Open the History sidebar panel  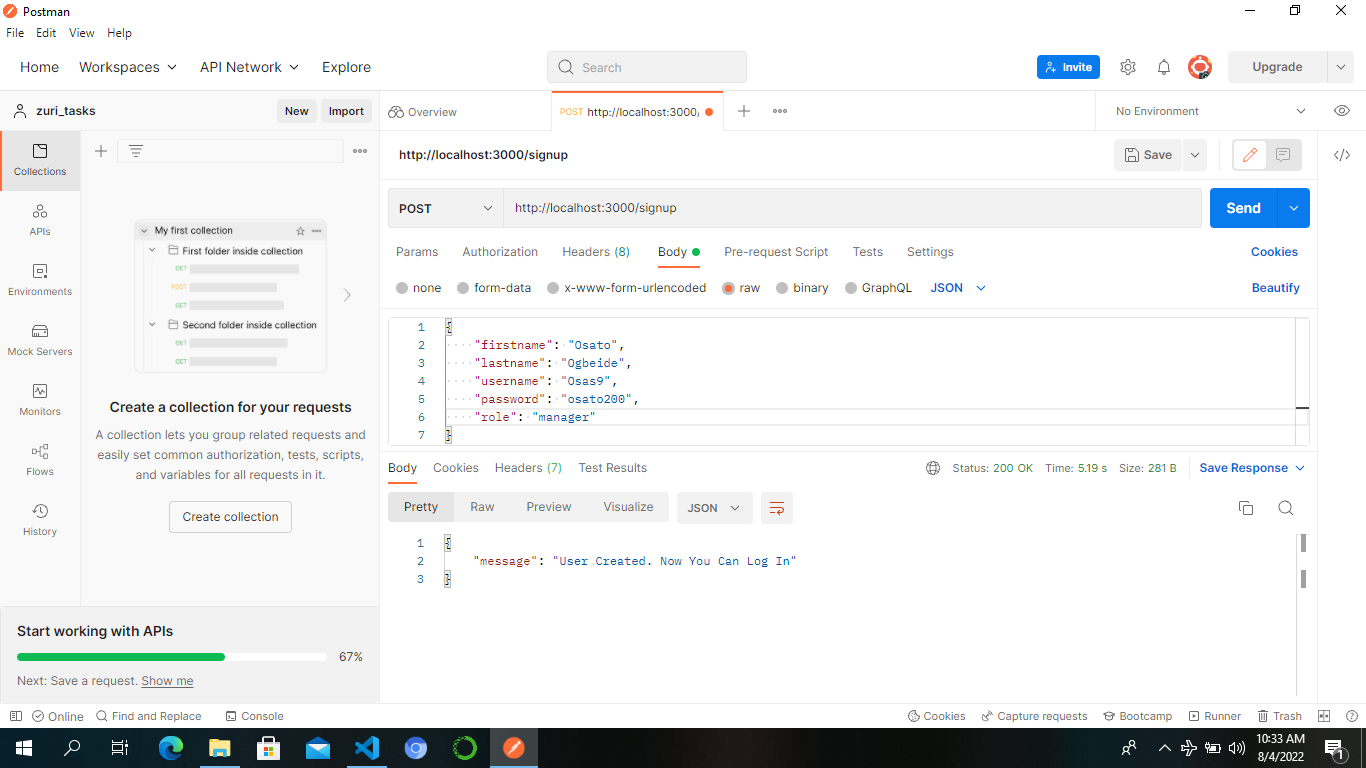pyautogui.click(x=40, y=520)
